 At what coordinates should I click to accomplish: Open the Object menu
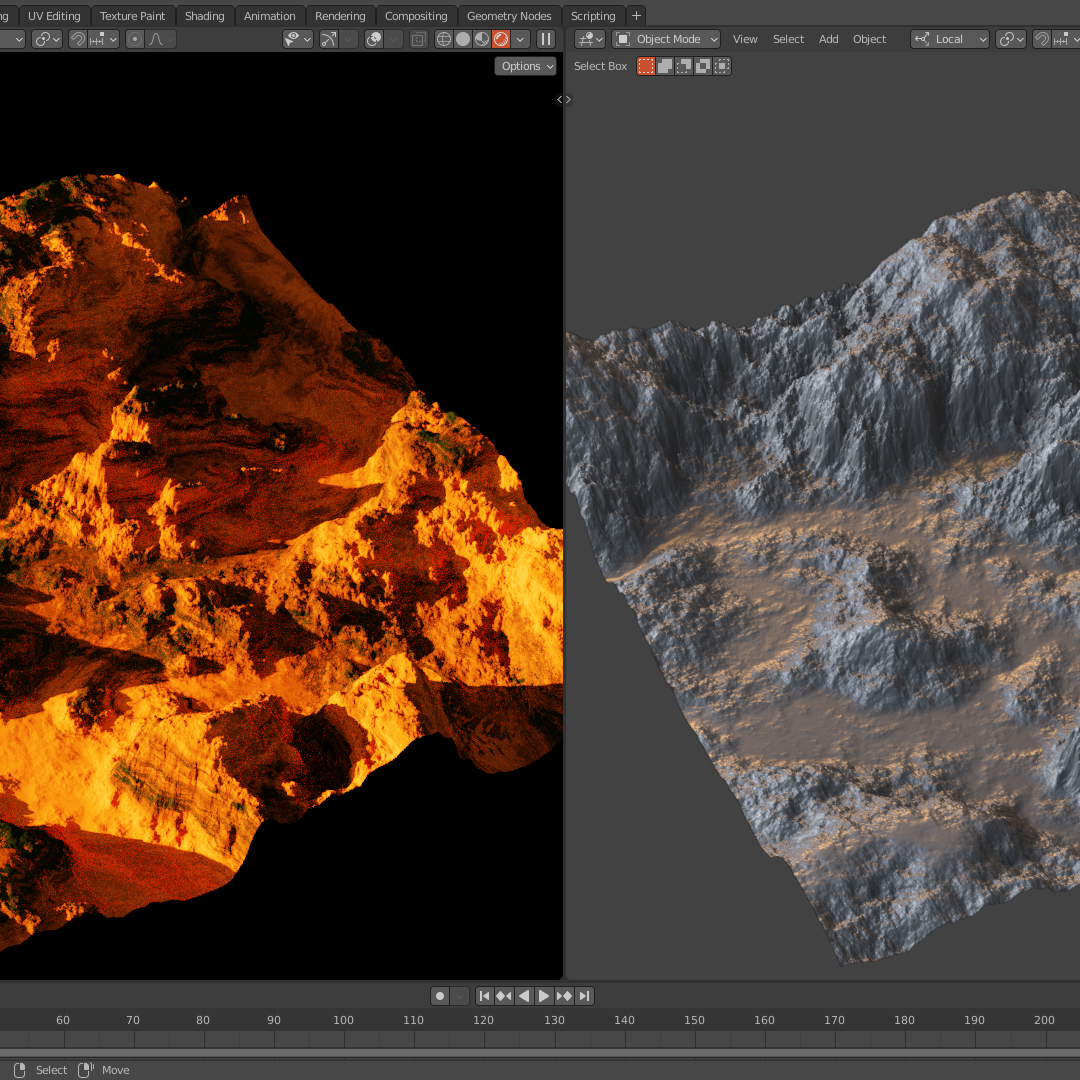pos(869,39)
